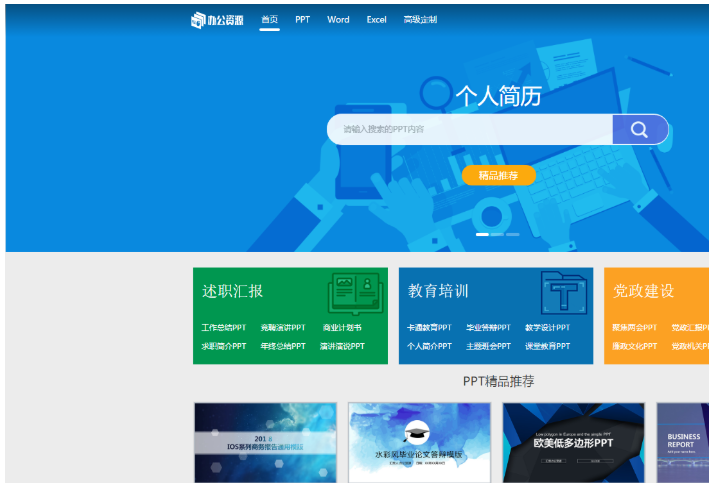719x487 pixels.
Task: Select the second banner carousel indicator
Action: pos(497,234)
